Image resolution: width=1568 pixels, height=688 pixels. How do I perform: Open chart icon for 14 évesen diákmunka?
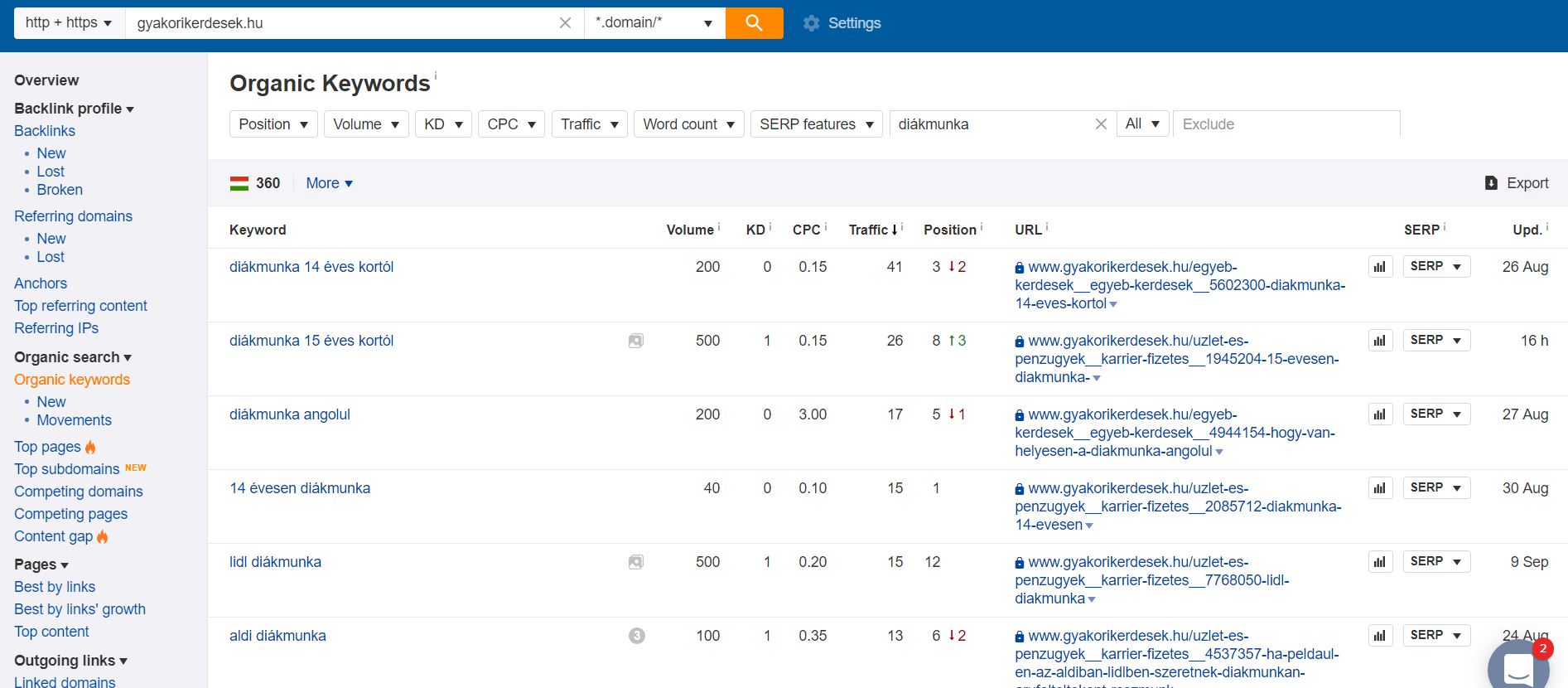[x=1380, y=488]
